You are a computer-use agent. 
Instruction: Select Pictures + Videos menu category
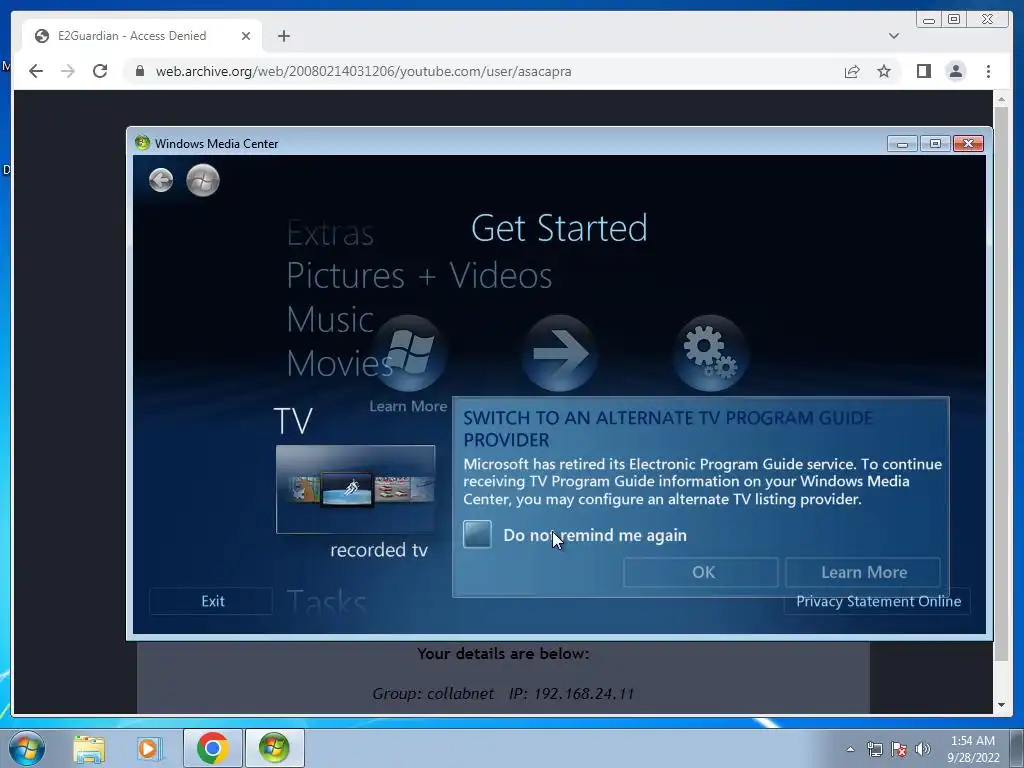(419, 276)
